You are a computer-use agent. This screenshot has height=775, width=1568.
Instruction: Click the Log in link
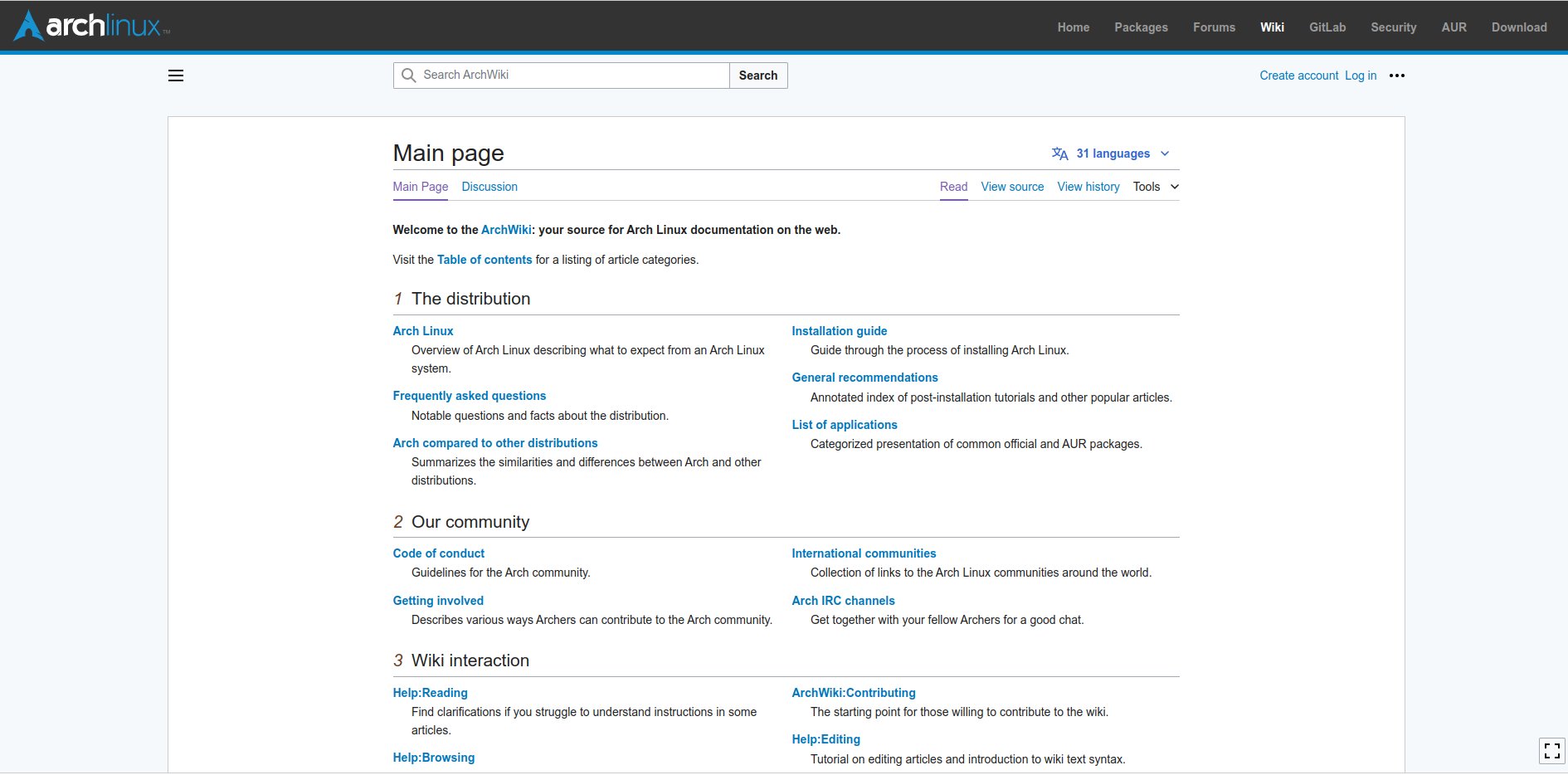click(x=1361, y=76)
